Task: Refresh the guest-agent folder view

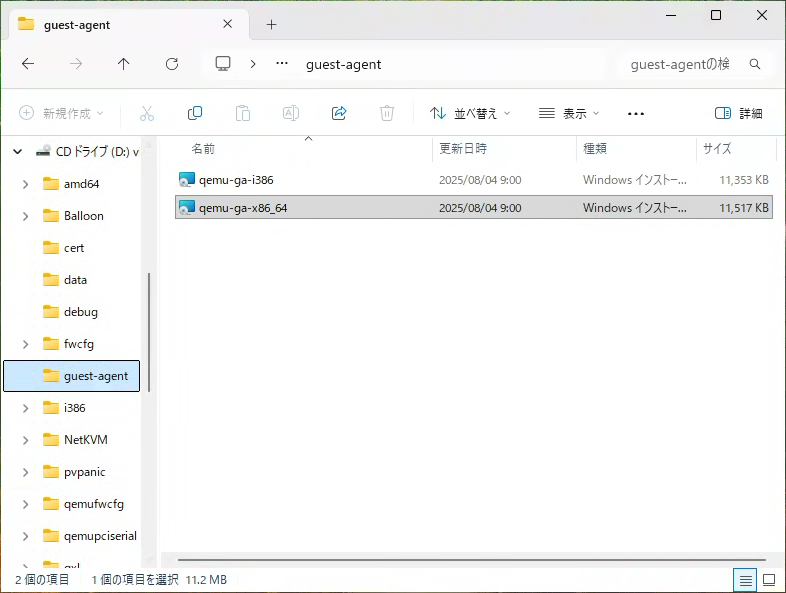Action: coord(172,64)
